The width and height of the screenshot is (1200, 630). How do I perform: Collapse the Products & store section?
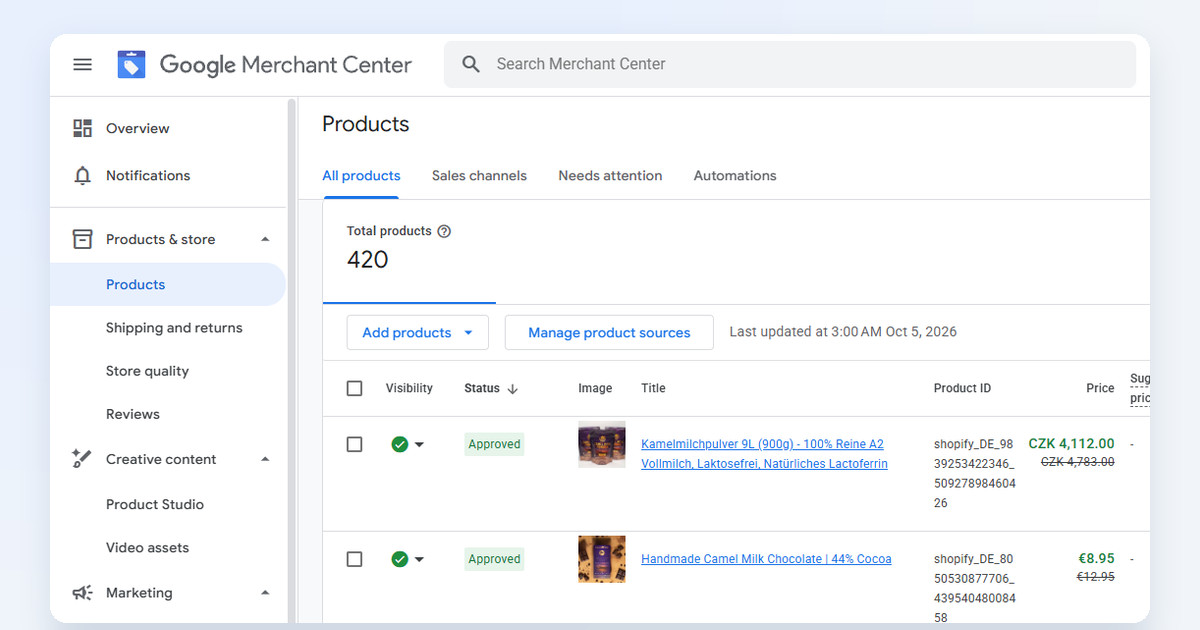[265, 239]
